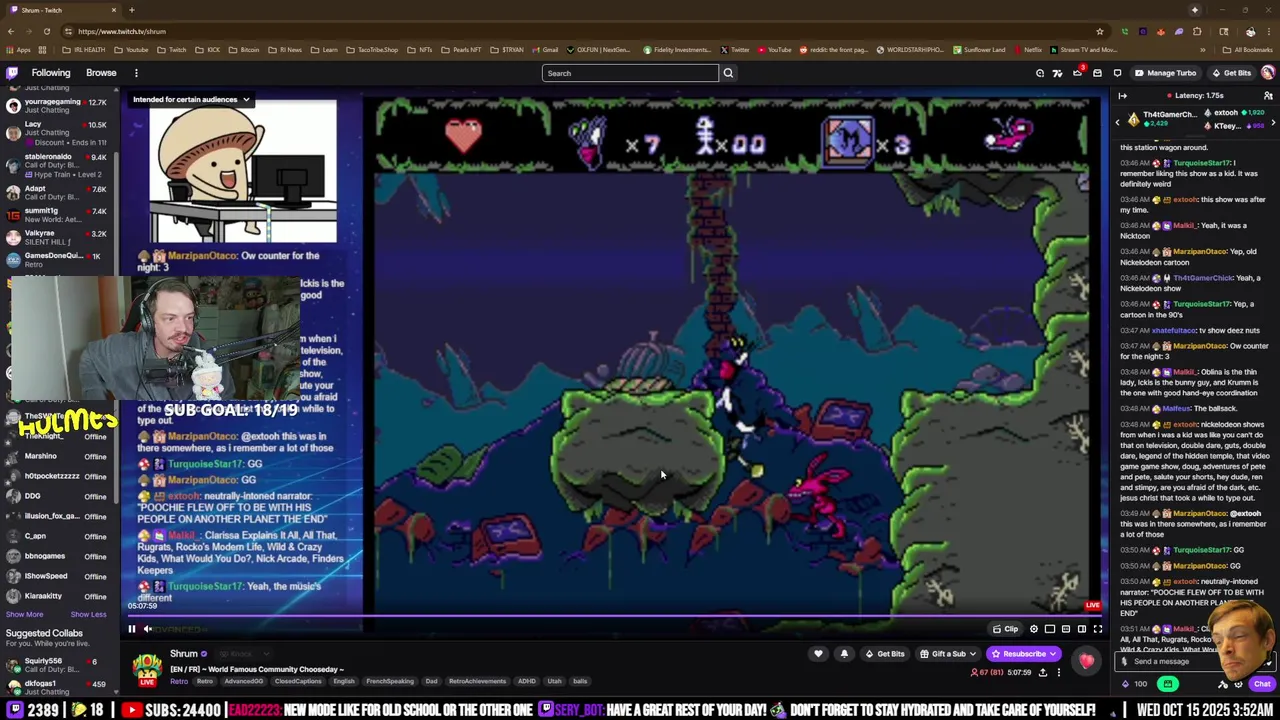Open the three-dot more menu in Twitch nav
The image size is (1280, 720).
tap(136, 73)
